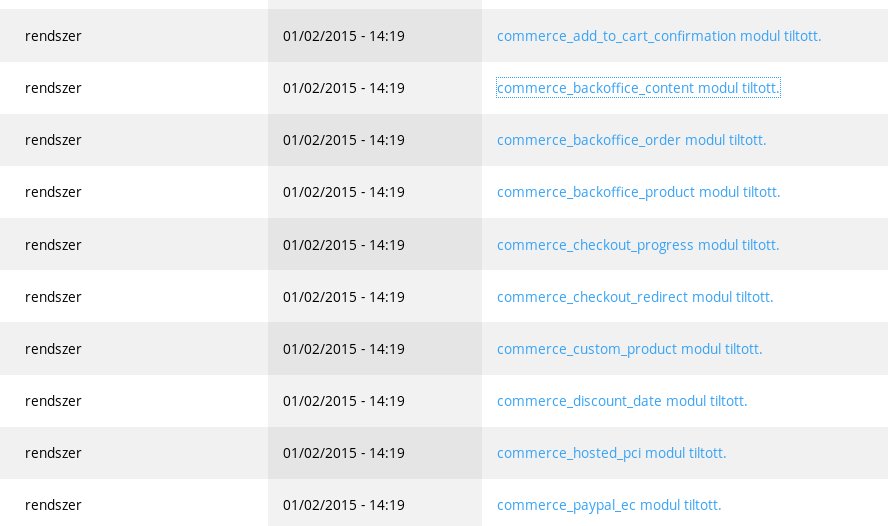The image size is (888, 526).
Task: Open the commerce_backoffice_content modul tiltott link
Action: coord(638,88)
